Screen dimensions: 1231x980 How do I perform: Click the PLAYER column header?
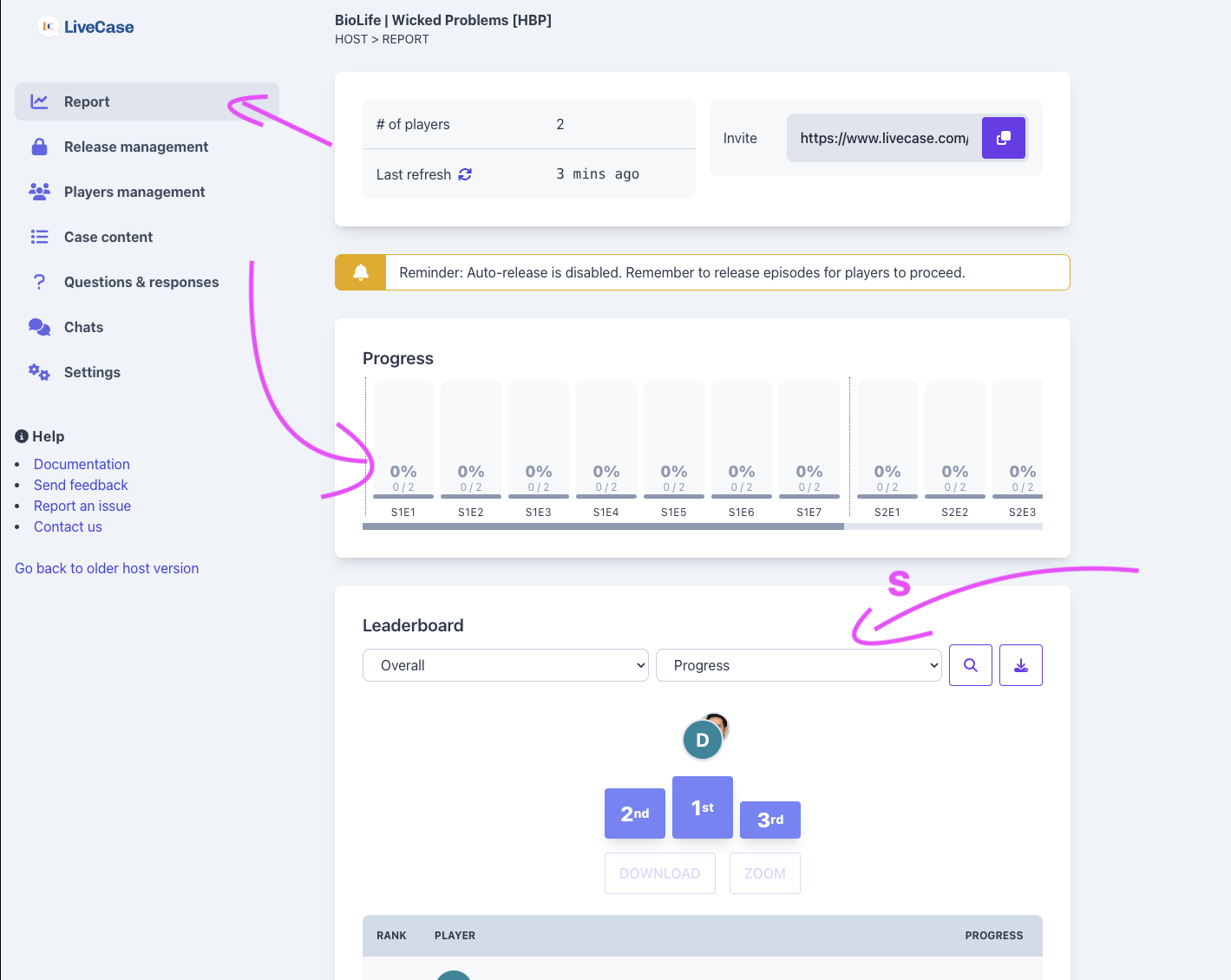point(455,936)
